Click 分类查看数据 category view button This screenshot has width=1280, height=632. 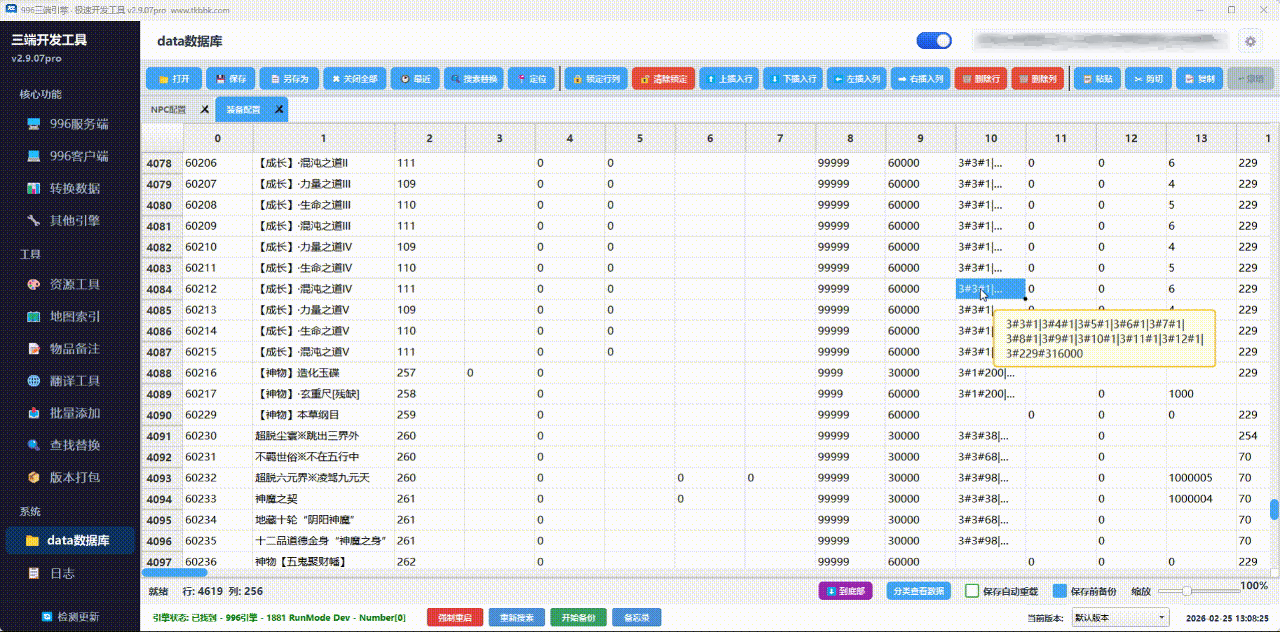pos(918,591)
